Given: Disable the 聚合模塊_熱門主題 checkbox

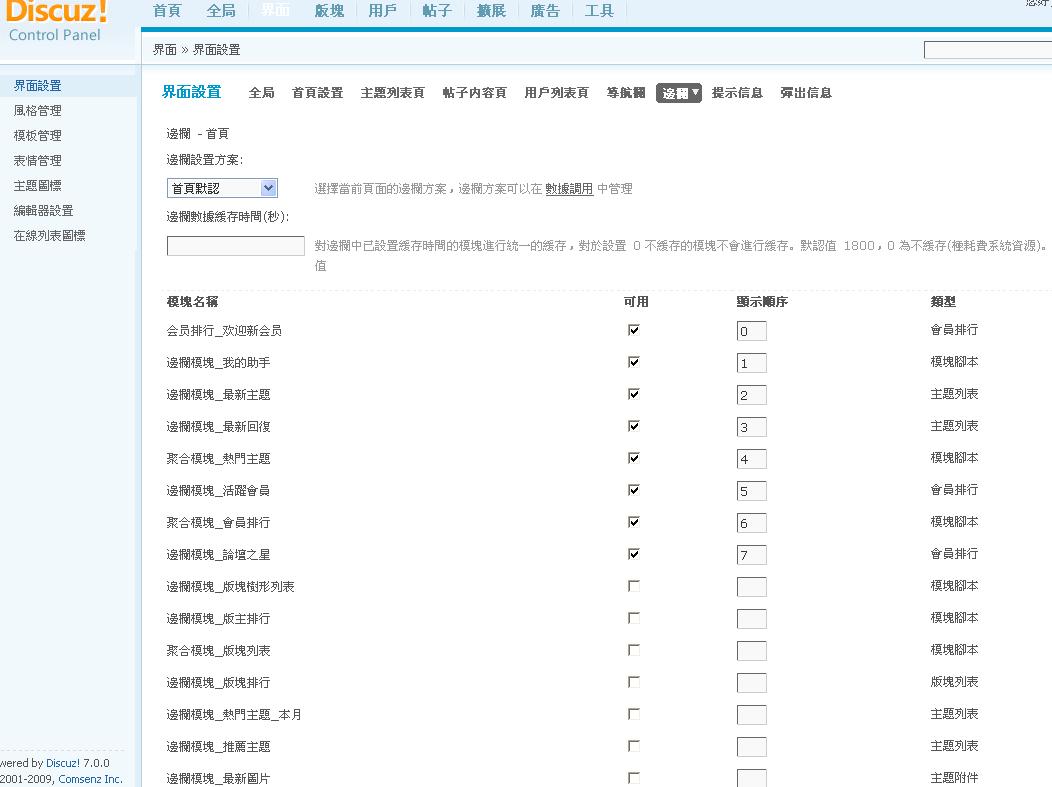Looking at the screenshot, I should (633, 458).
